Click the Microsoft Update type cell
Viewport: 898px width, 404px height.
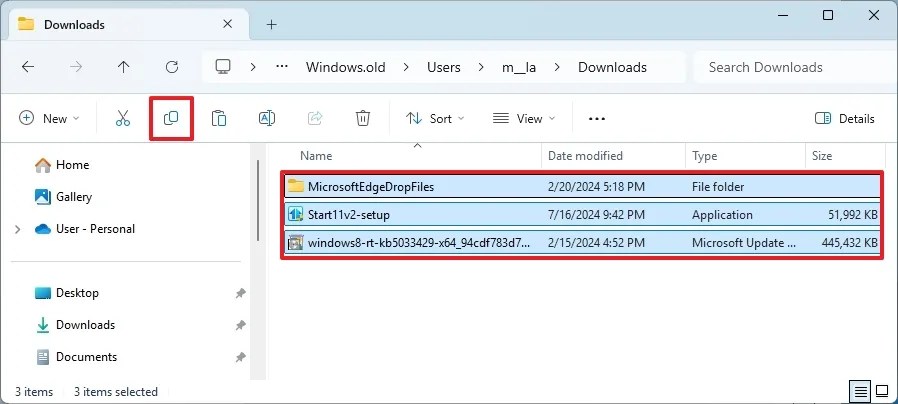coord(744,243)
